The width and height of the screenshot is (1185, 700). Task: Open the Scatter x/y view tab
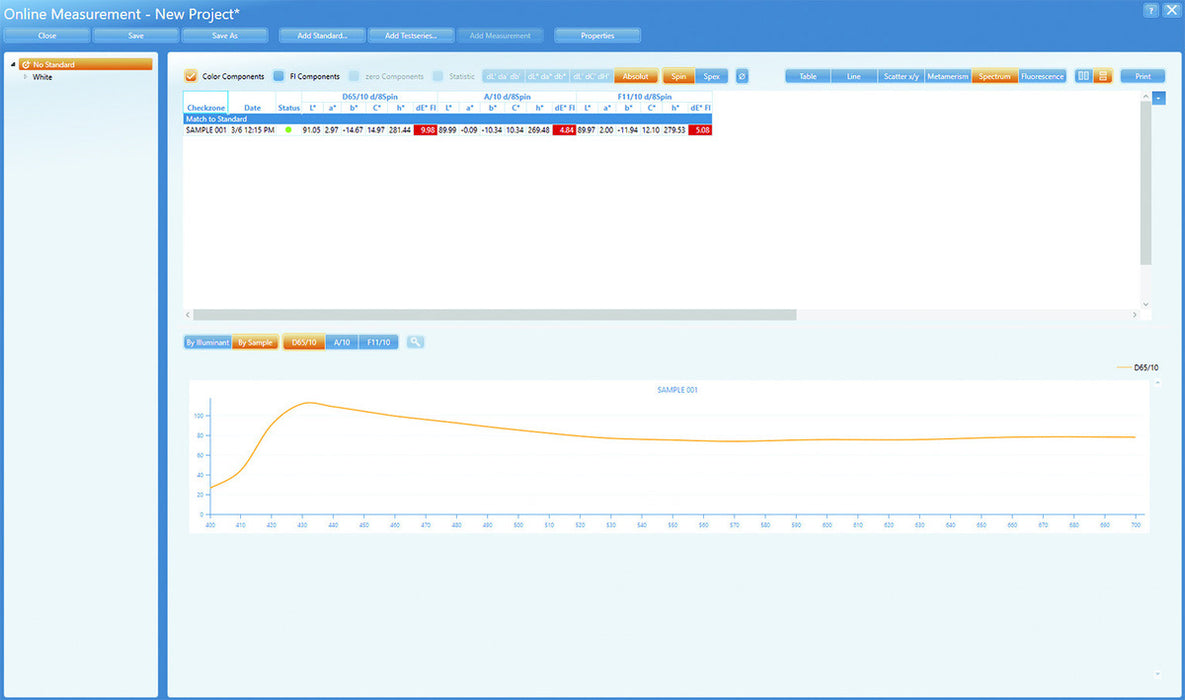coord(900,76)
